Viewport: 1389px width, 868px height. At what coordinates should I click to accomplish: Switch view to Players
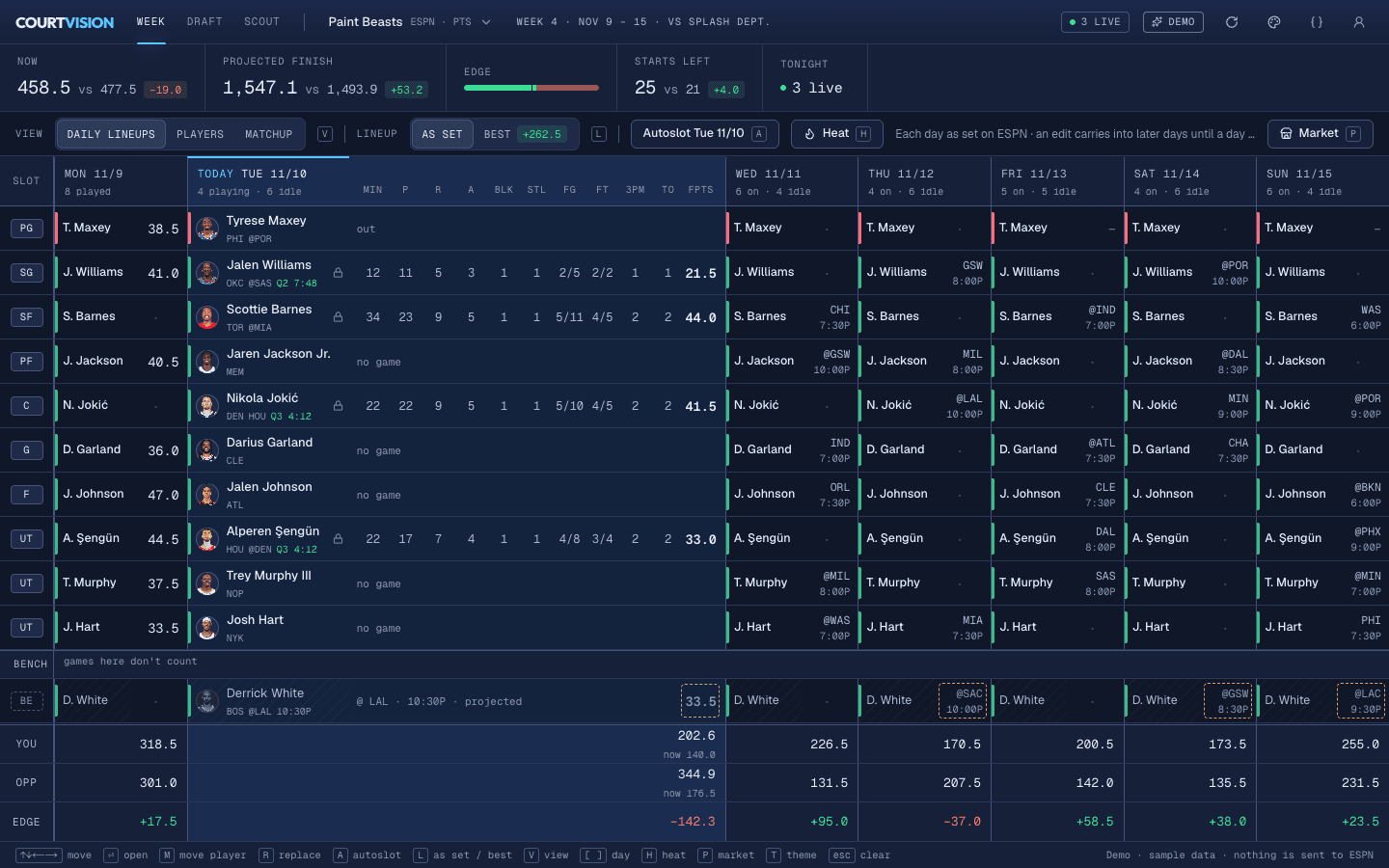point(200,134)
